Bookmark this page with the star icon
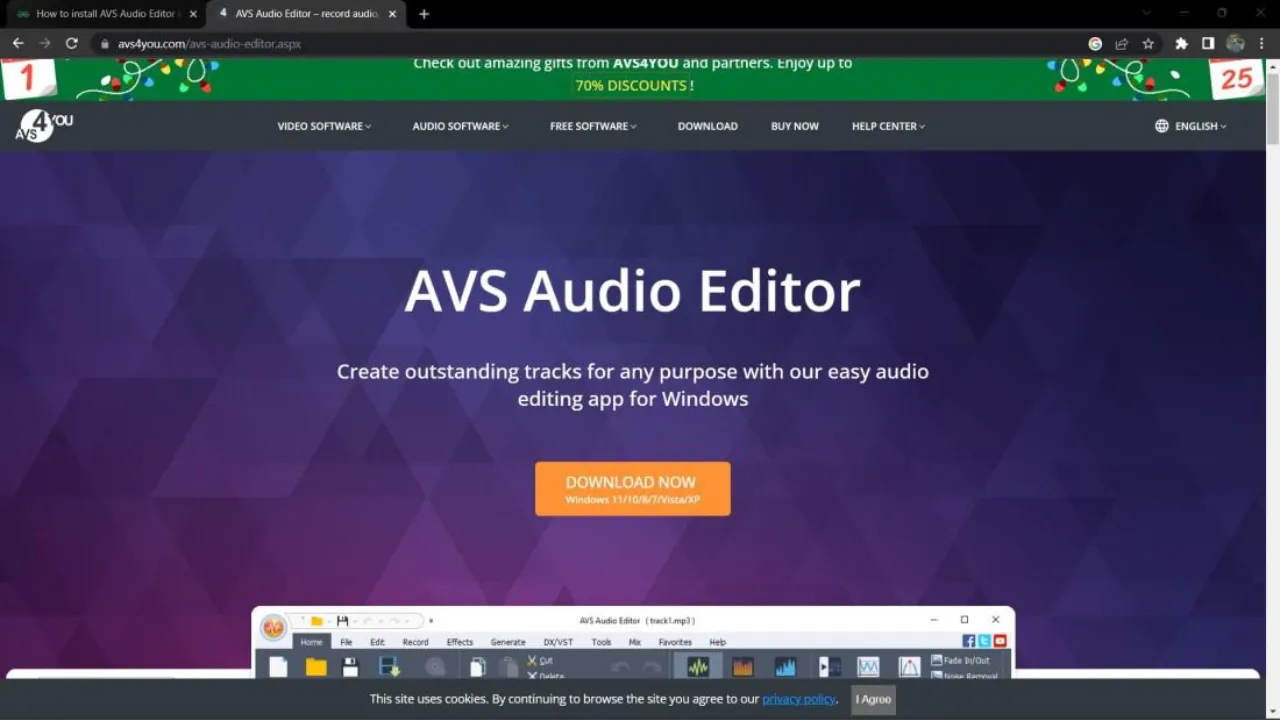The image size is (1280, 720). pyautogui.click(x=1148, y=44)
